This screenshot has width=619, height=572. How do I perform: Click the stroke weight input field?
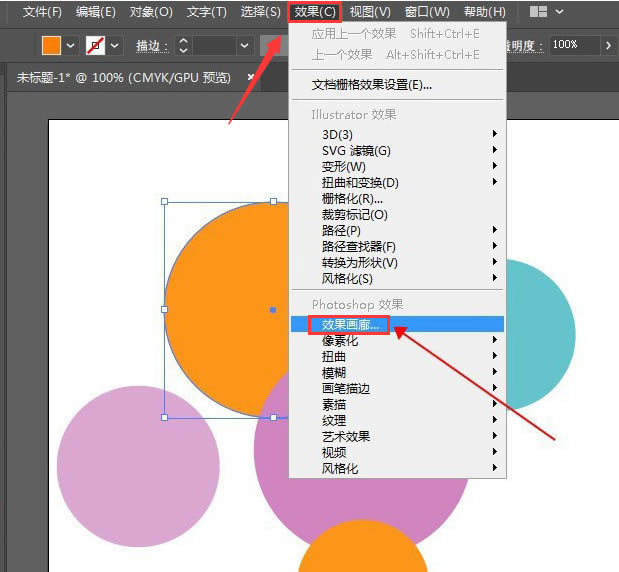(x=214, y=45)
